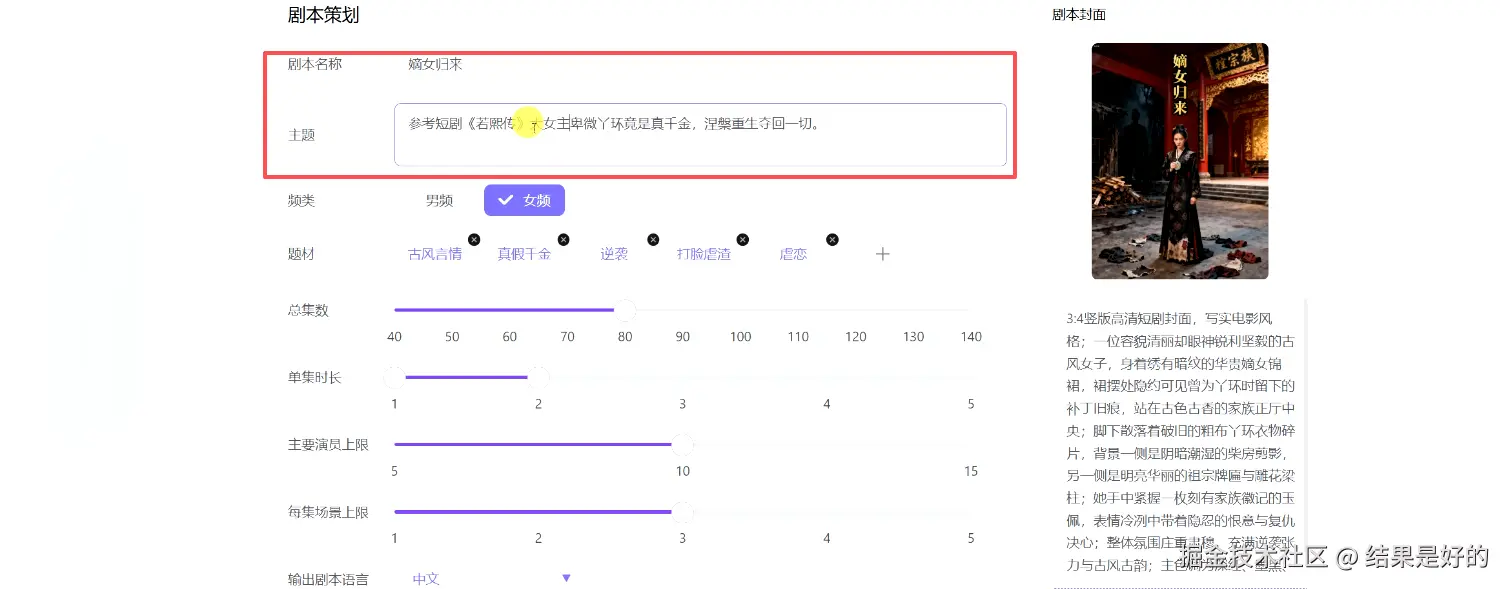Select the 男频 category option

(439, 200)
